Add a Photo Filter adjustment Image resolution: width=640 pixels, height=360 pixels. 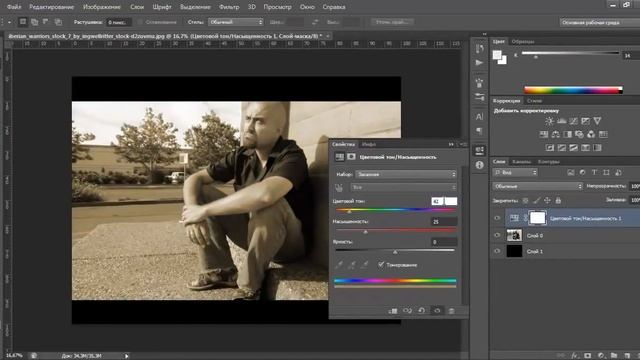tap(579, 134)
